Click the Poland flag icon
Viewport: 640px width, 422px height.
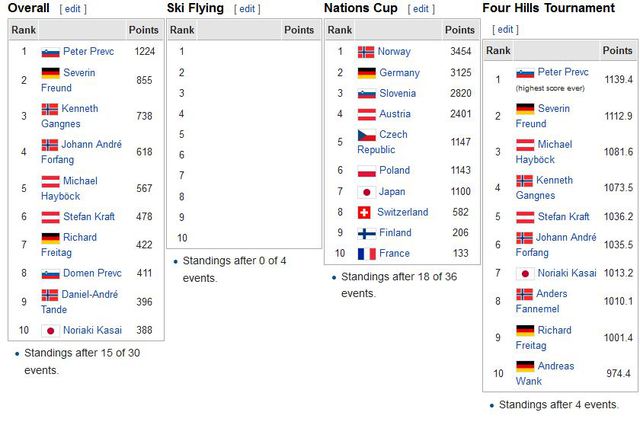pos(367,171)
